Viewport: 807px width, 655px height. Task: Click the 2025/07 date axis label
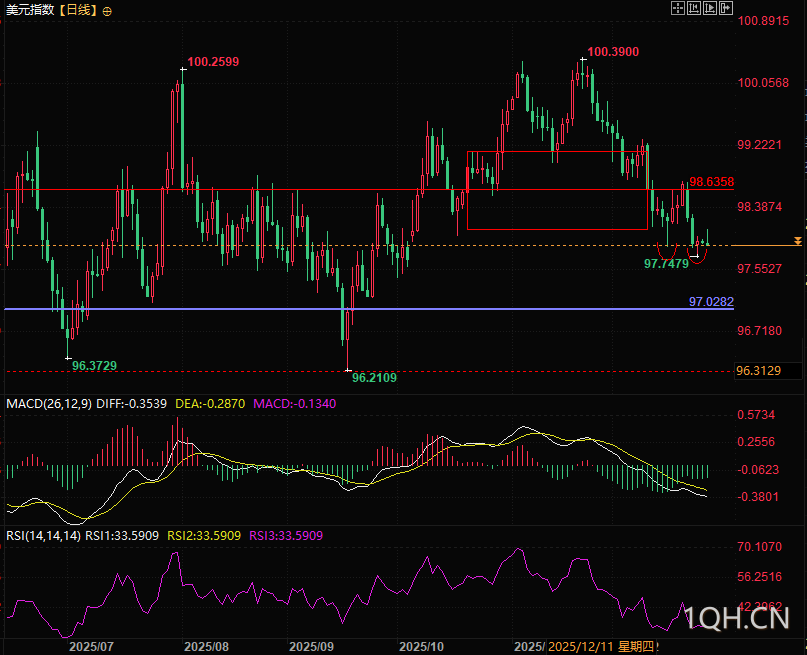click(92, 647)
